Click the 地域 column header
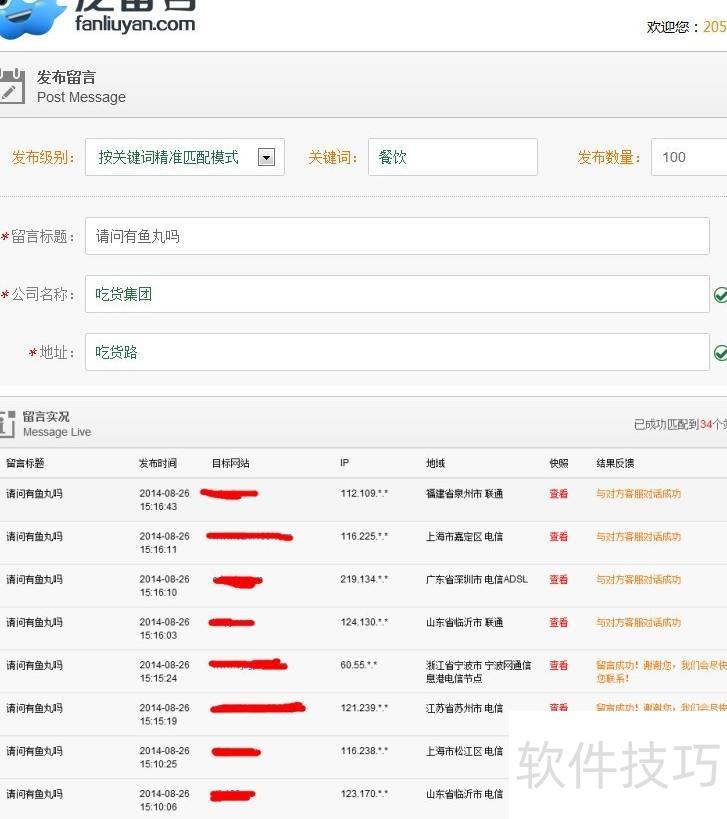This screenshot has height=819, width=727. pos(436,463)
